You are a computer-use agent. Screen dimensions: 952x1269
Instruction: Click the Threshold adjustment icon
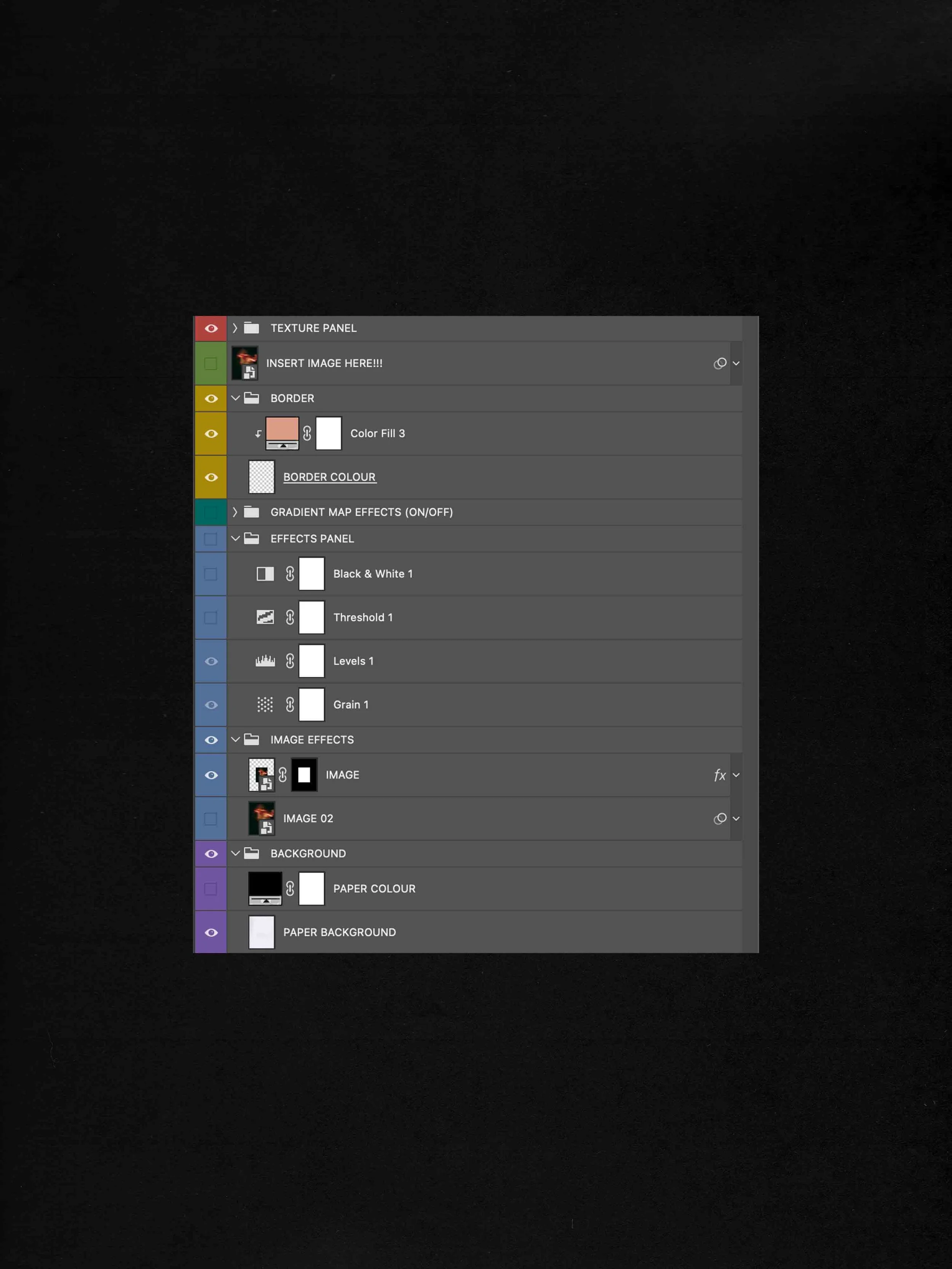[x=265, y=617]
